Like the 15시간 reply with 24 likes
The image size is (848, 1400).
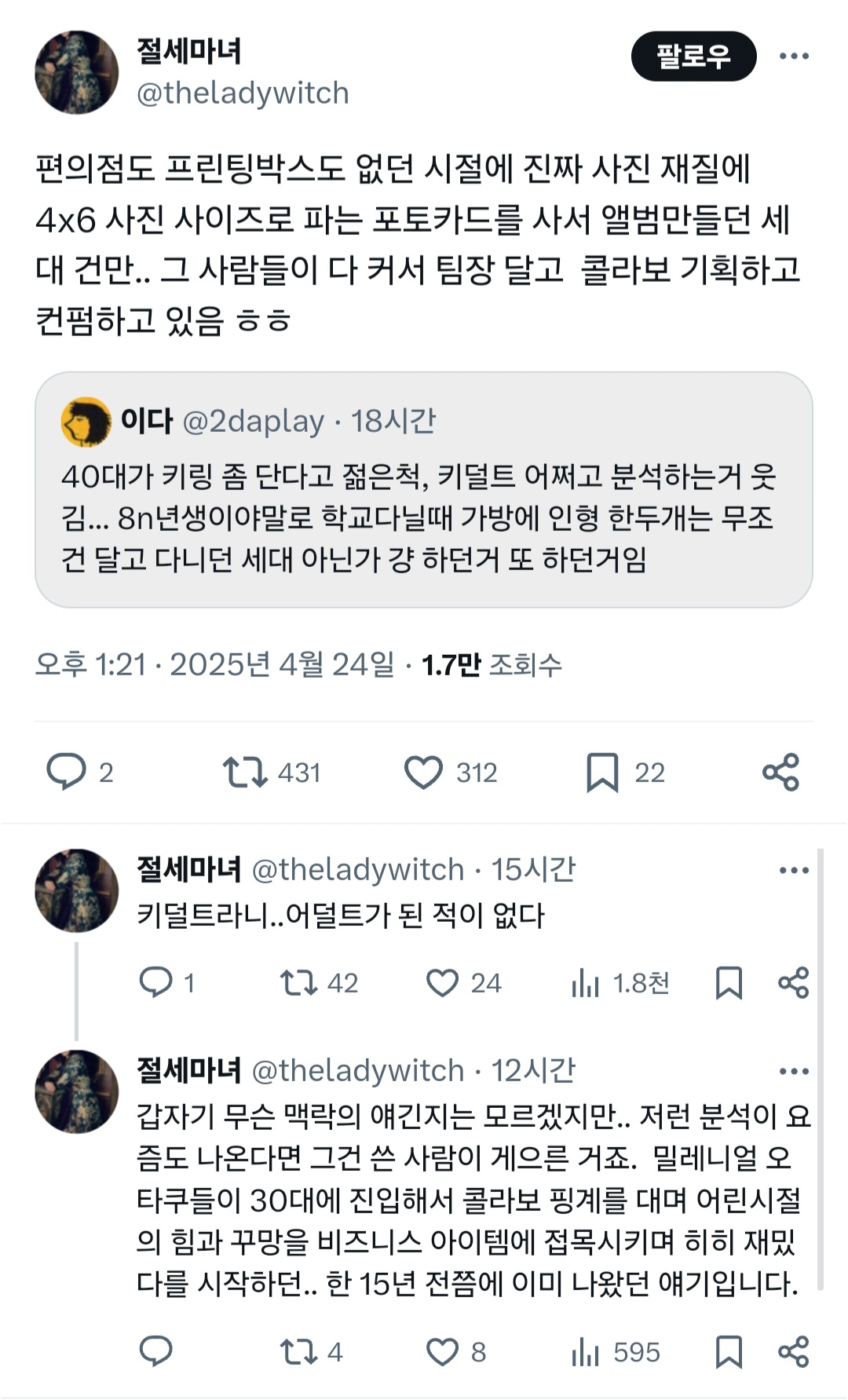(x=442, y=982)
